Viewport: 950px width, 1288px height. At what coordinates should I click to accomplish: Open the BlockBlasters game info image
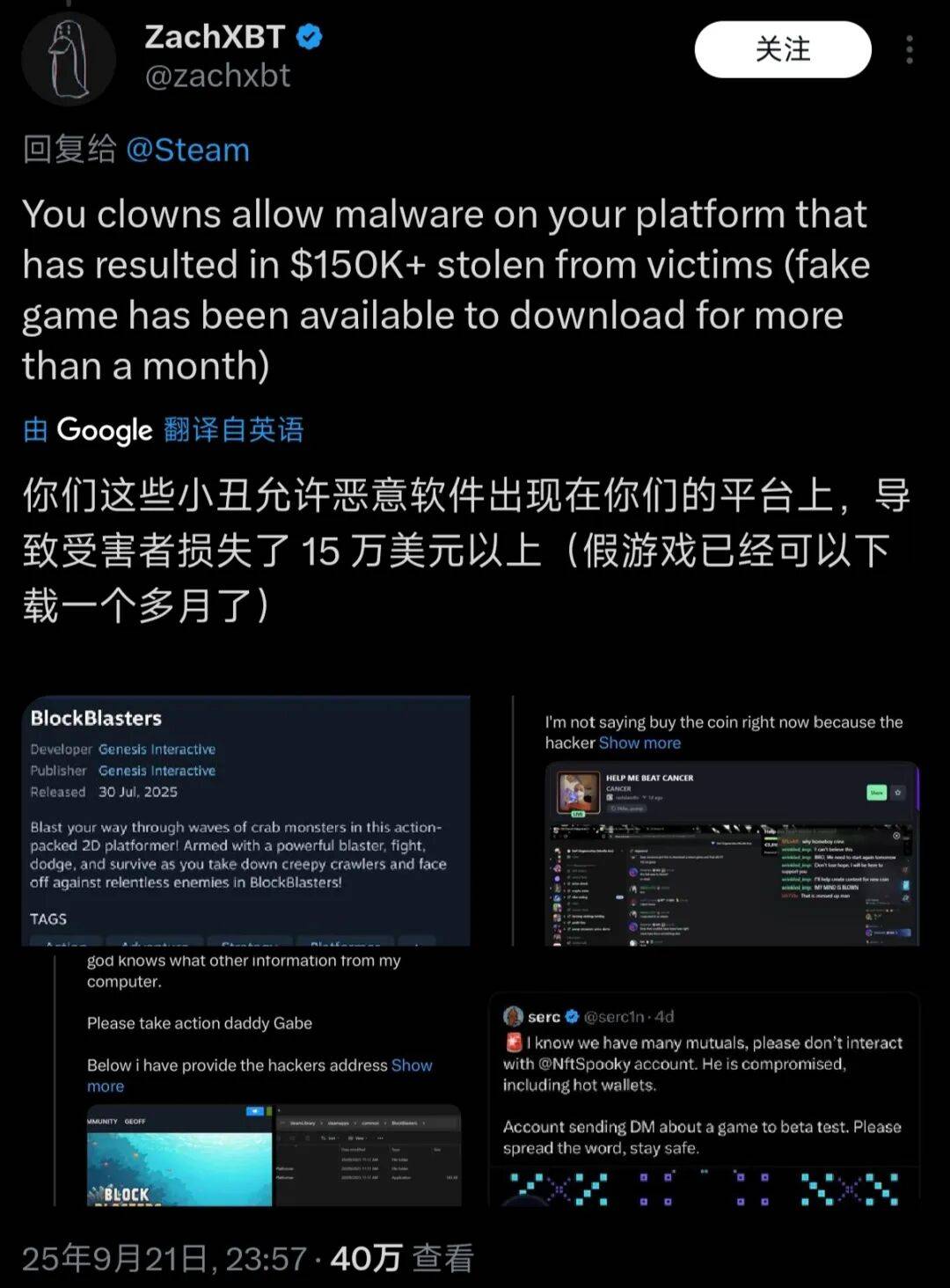coord(245,821)
